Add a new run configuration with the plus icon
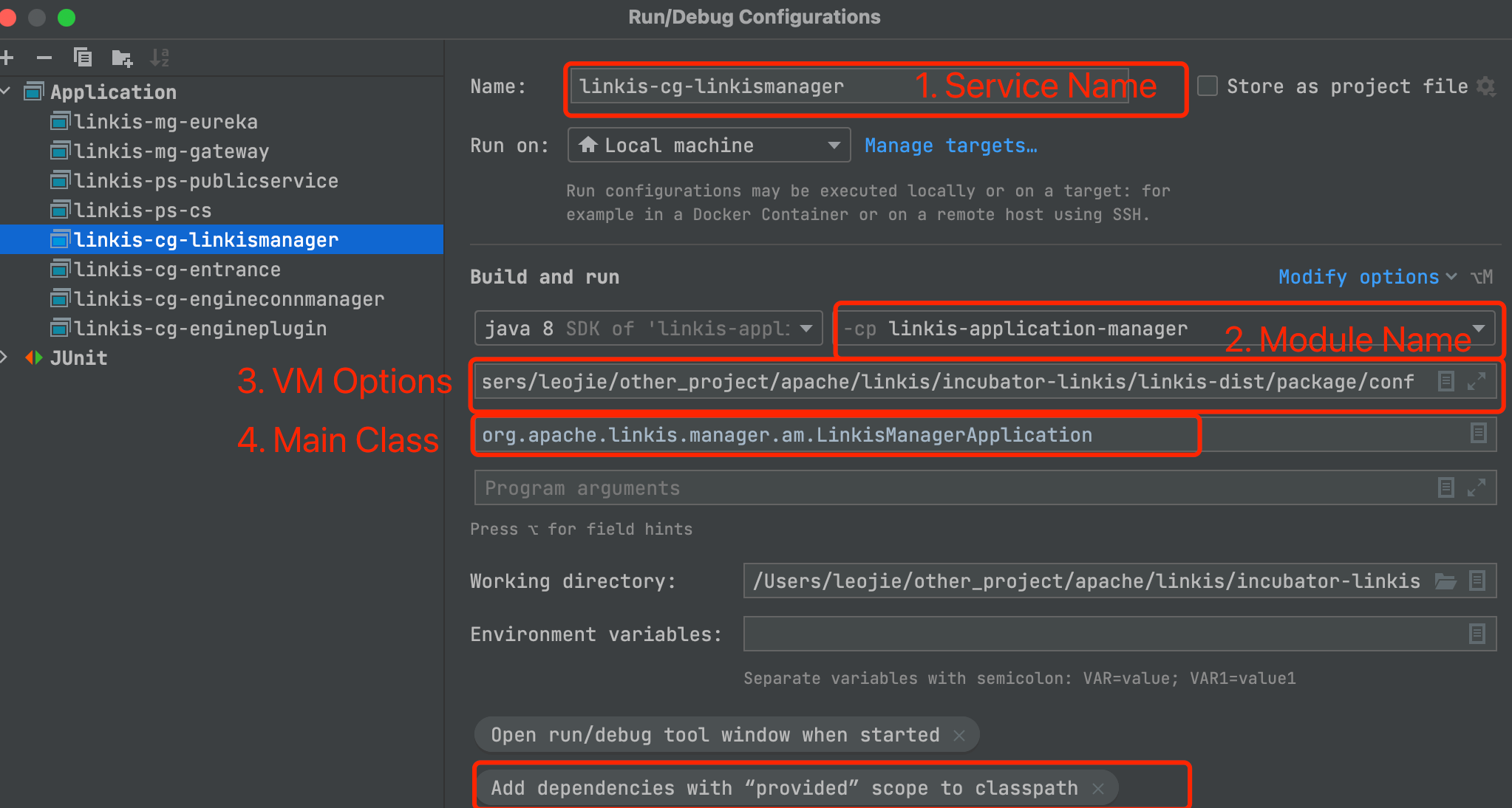The width and height of the screenshot is (1512, 808). tap(9, 58)
